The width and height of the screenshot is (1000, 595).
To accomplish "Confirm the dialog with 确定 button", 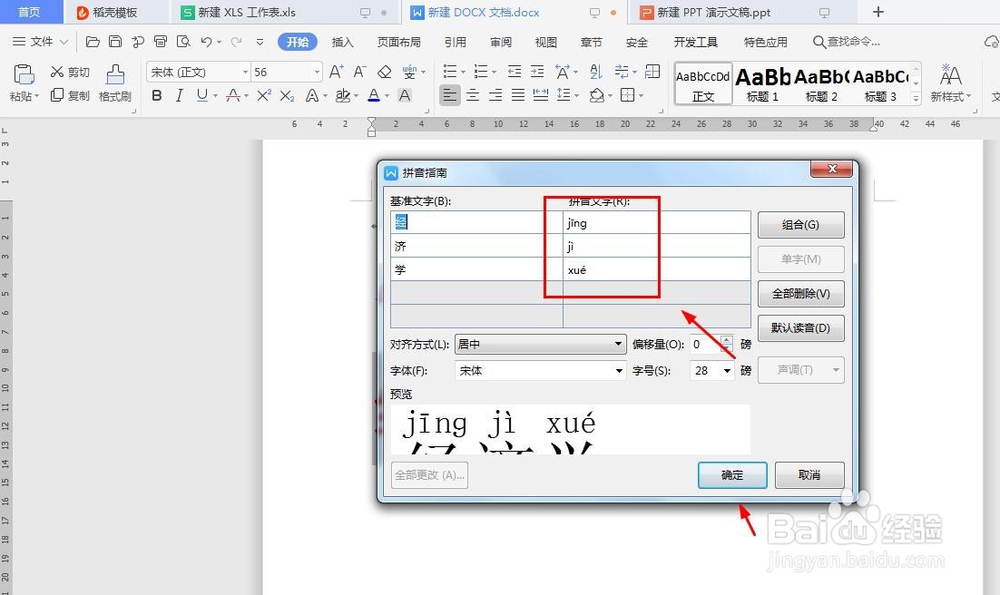I will point(732,475).
